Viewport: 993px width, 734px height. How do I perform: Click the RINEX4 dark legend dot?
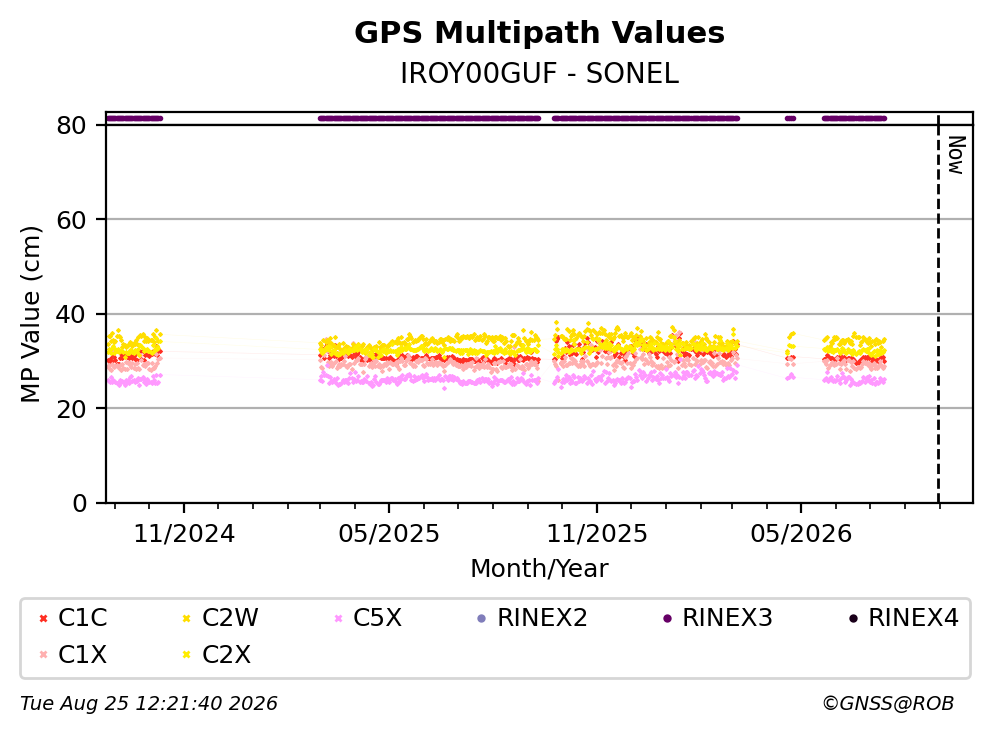(x=853, y=618)
